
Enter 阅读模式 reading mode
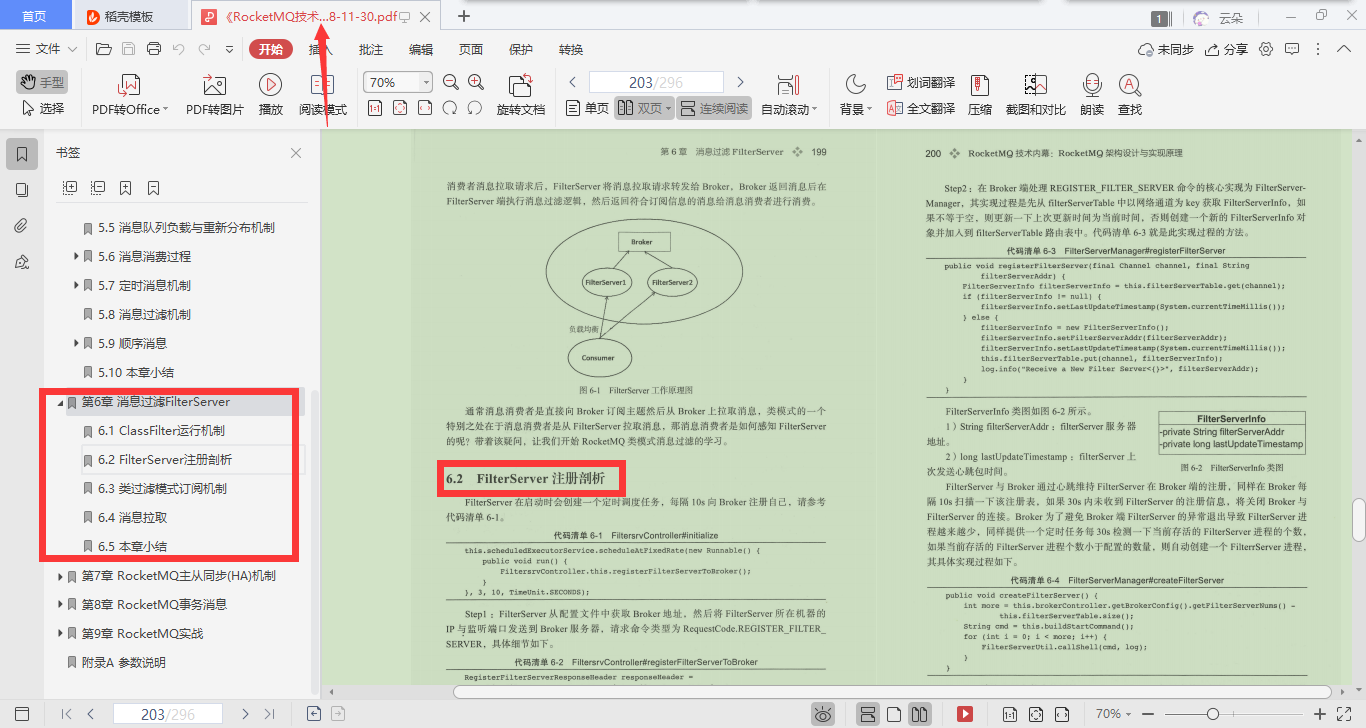(x=323, y=96)
